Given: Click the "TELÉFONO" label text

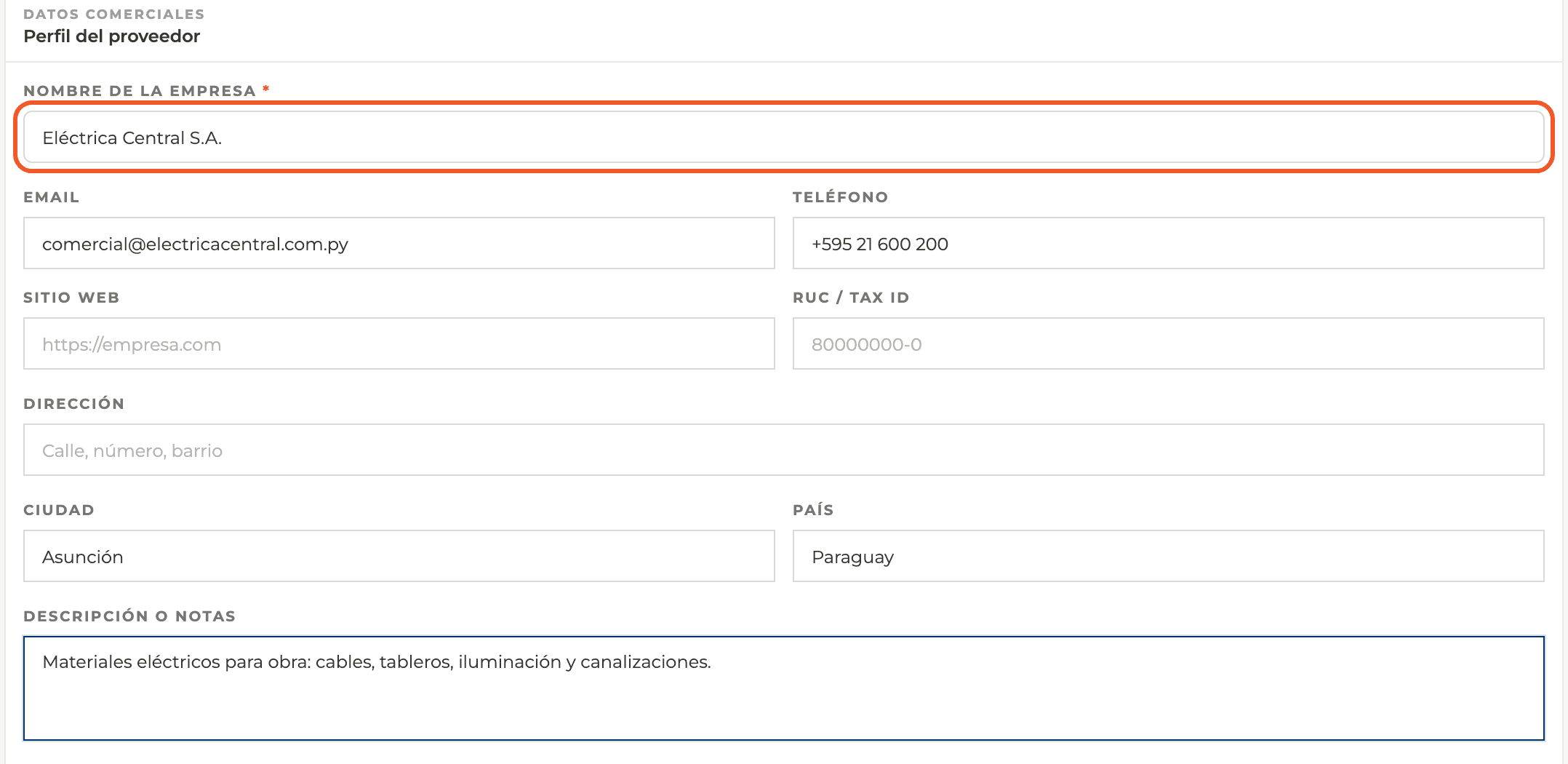Looking at the screenshot, I should point(841,197).
